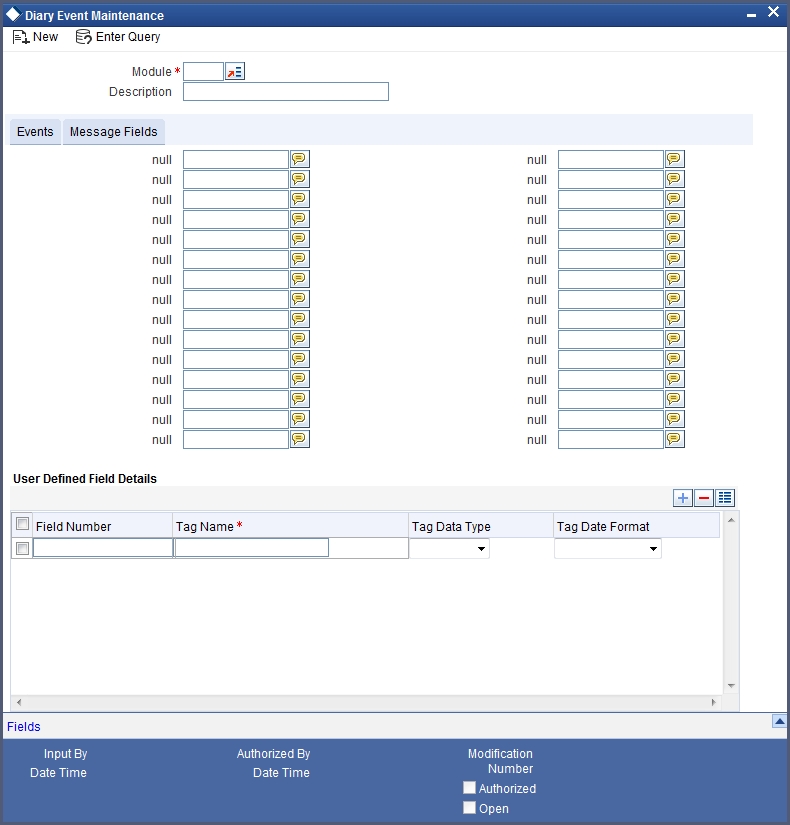Open the Tag Date Format dropdown
Viewport: 790px width, 825px height.
point(608,549)
